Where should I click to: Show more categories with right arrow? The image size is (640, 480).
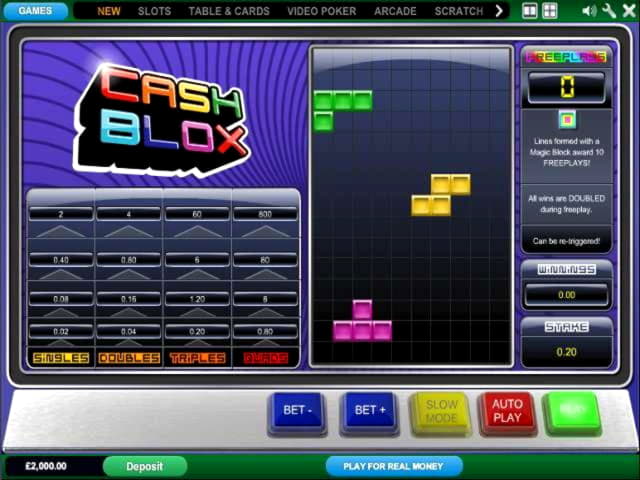coord(498,11)
